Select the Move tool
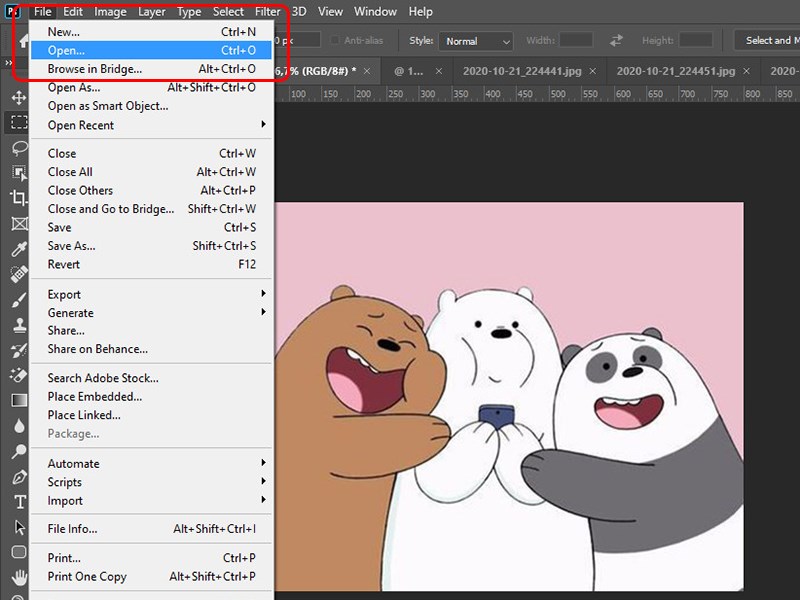The height and width of the screenshot is (600, 800). [18, 98]
